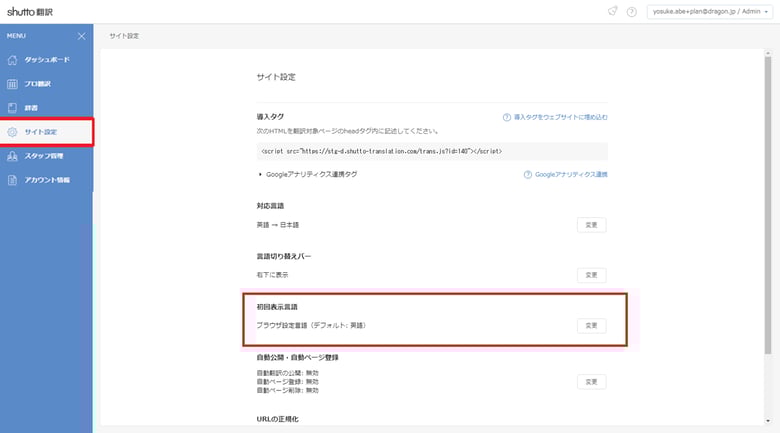
Task: Click the 言語切り替えバー section heading
Action: [284, 256]
